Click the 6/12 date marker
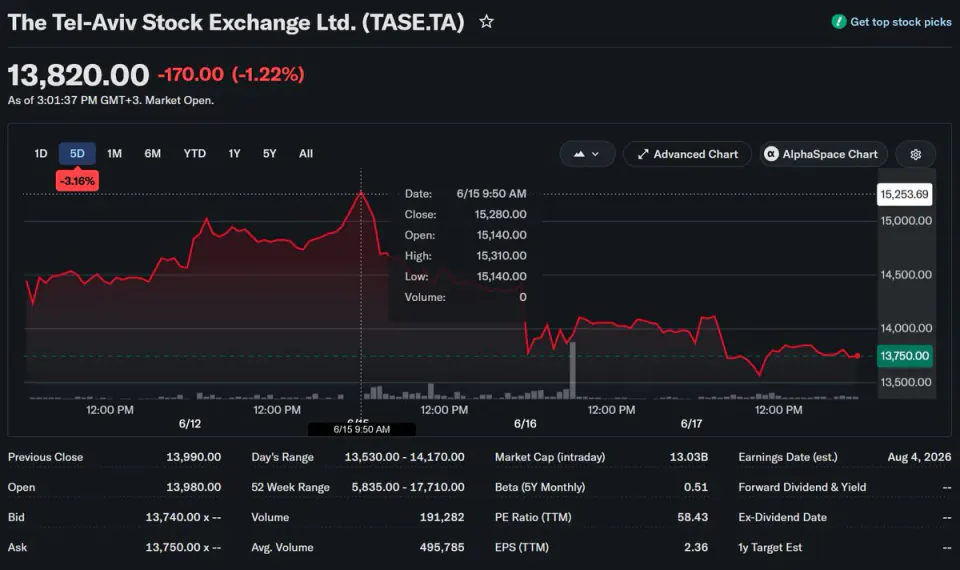 click(190, 424)
